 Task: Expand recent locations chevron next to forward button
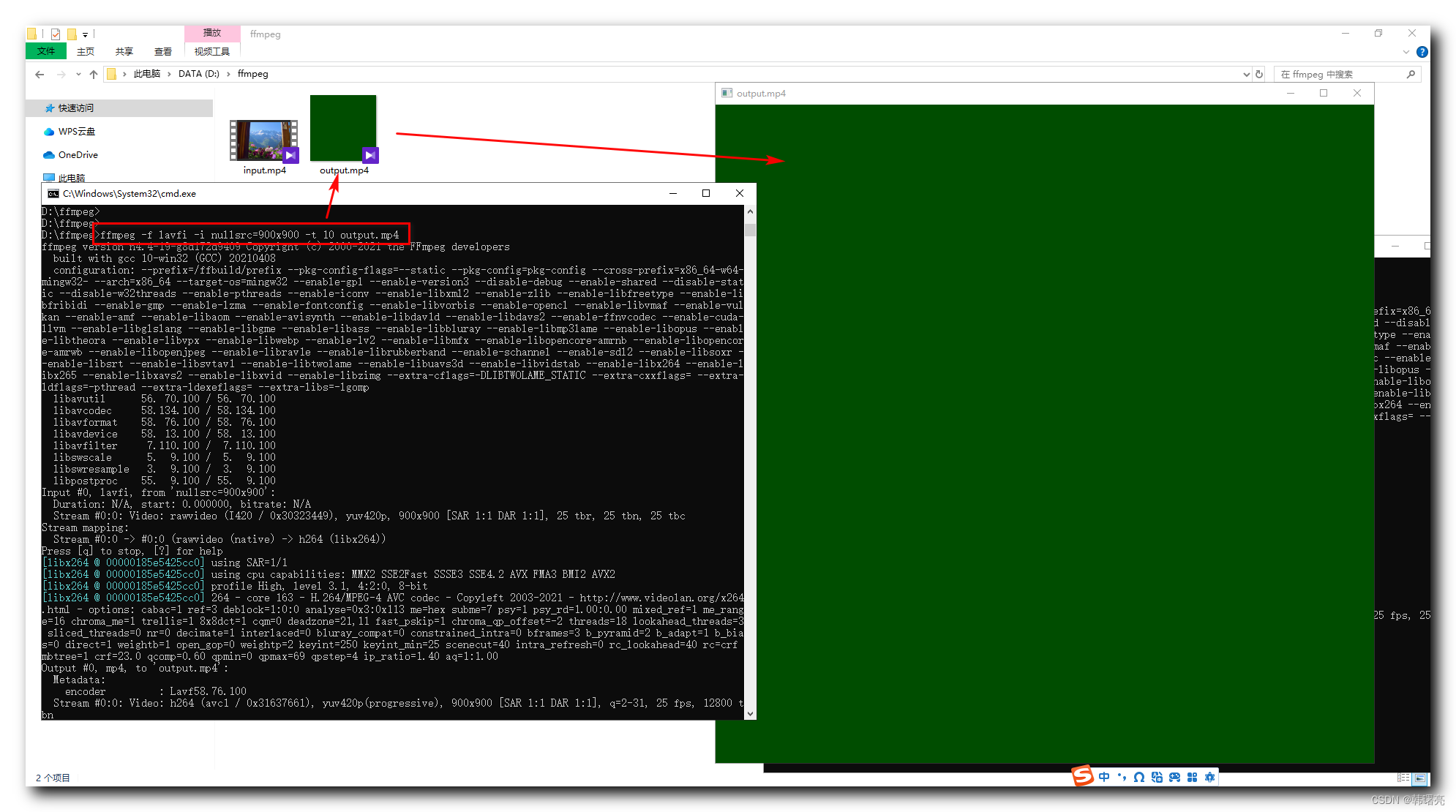[x=78, y=74]
